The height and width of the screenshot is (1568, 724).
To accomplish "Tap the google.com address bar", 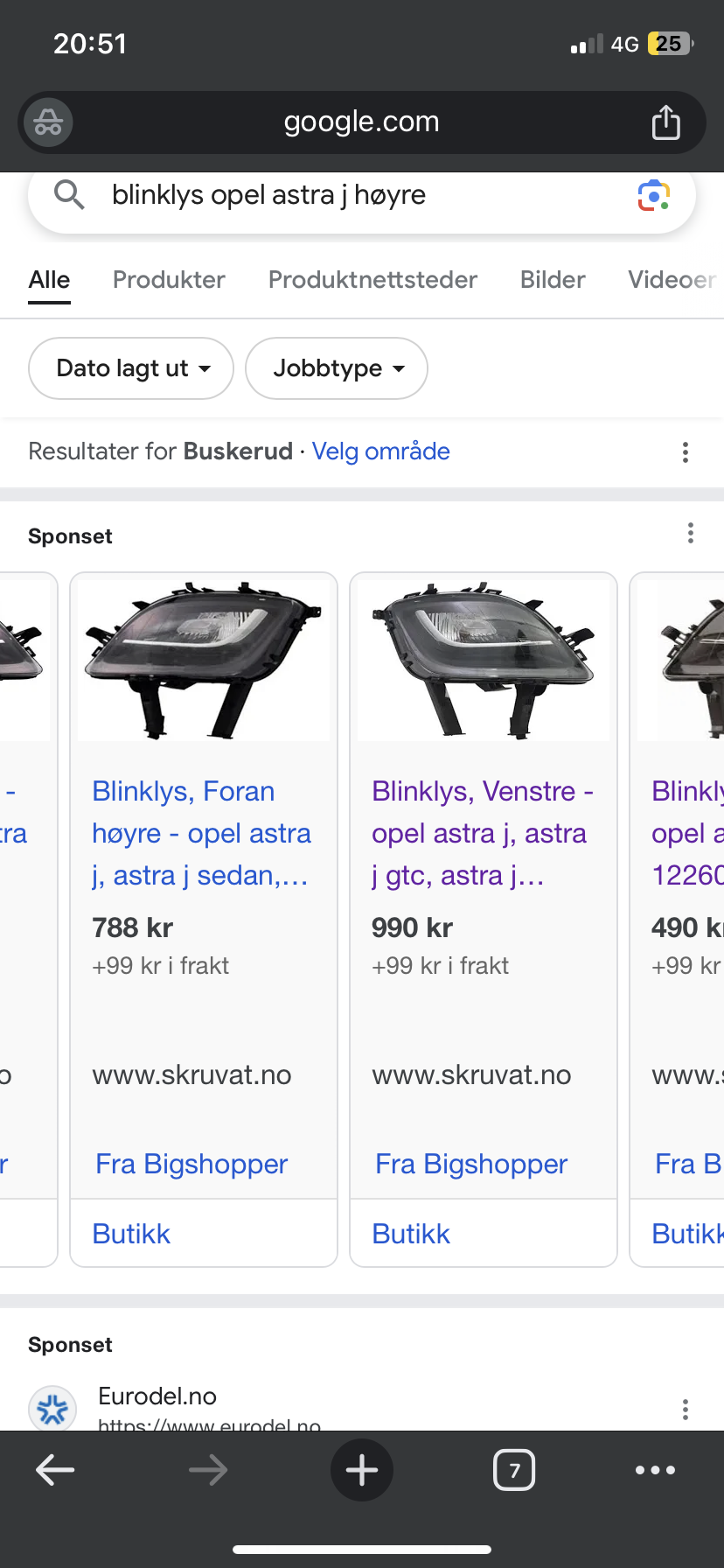I will coord(362,122).
